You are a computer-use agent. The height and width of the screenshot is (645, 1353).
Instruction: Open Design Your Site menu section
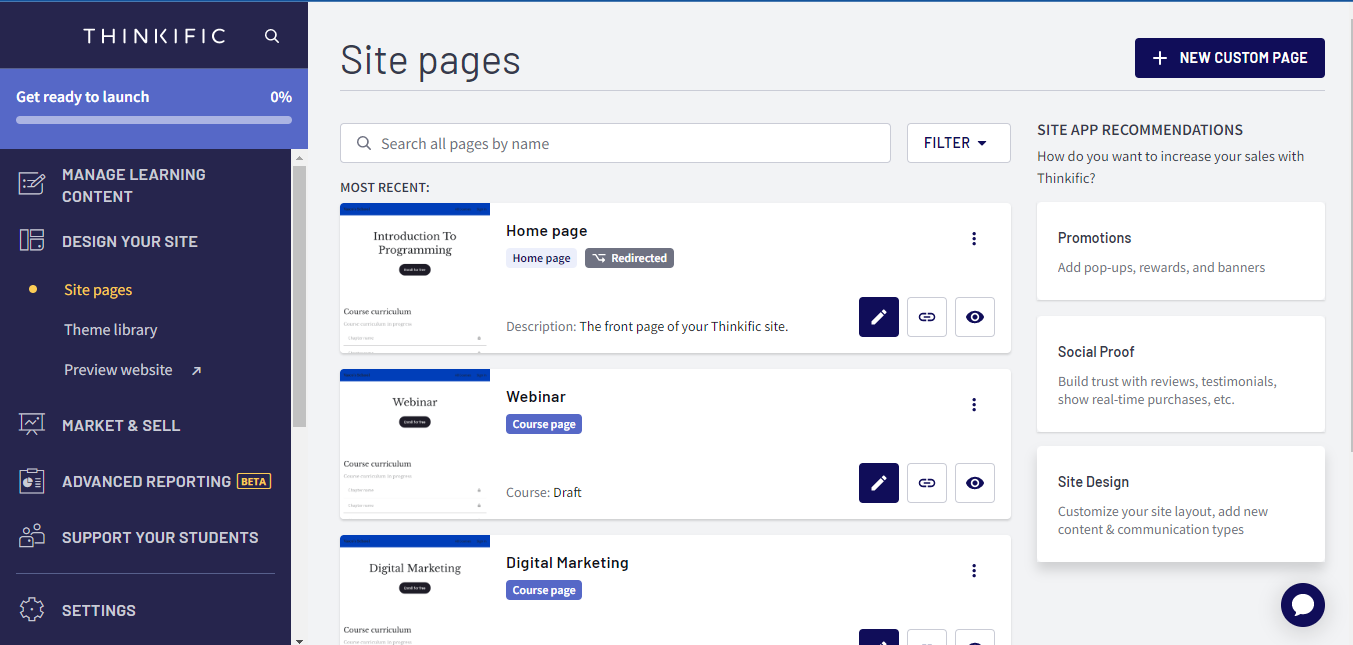pyautogui.click(x=130, y=241)
